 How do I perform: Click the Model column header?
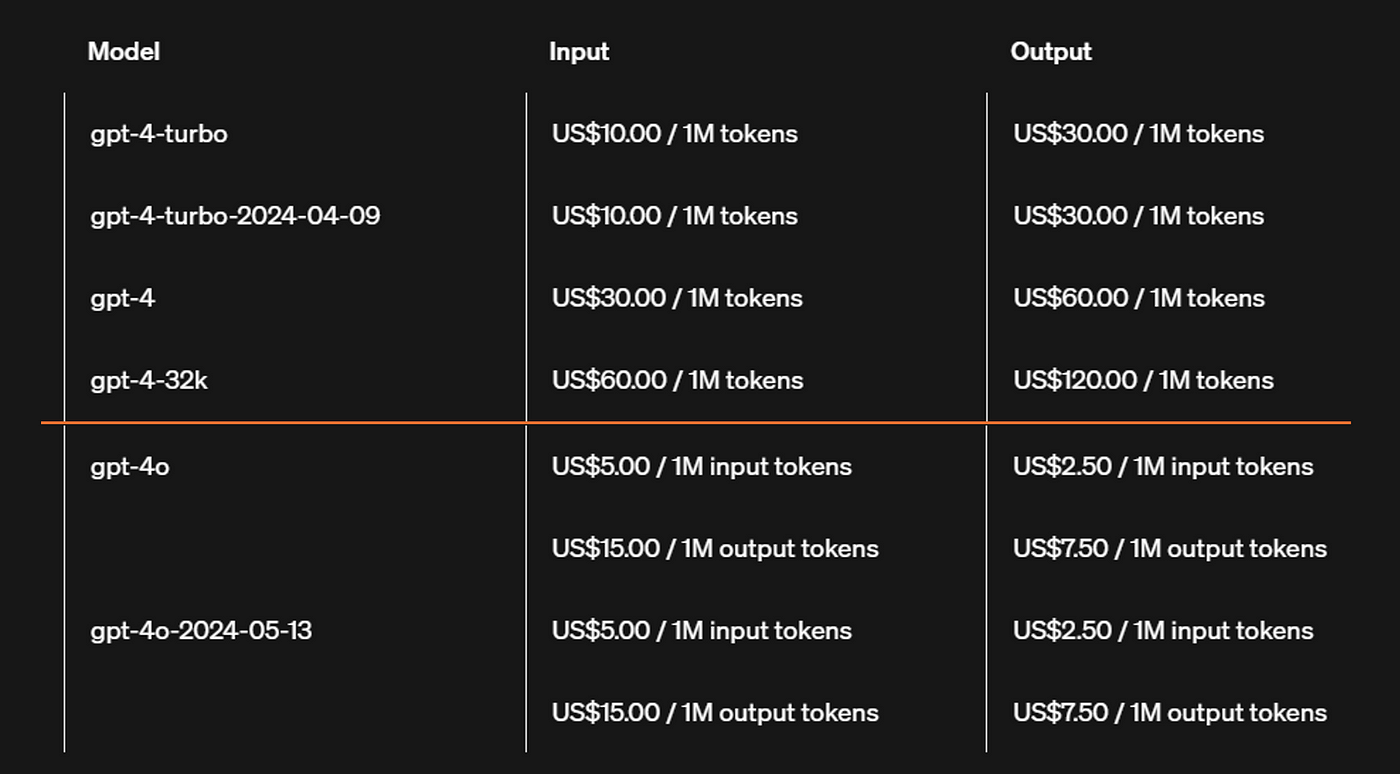[x=123, y=52]
